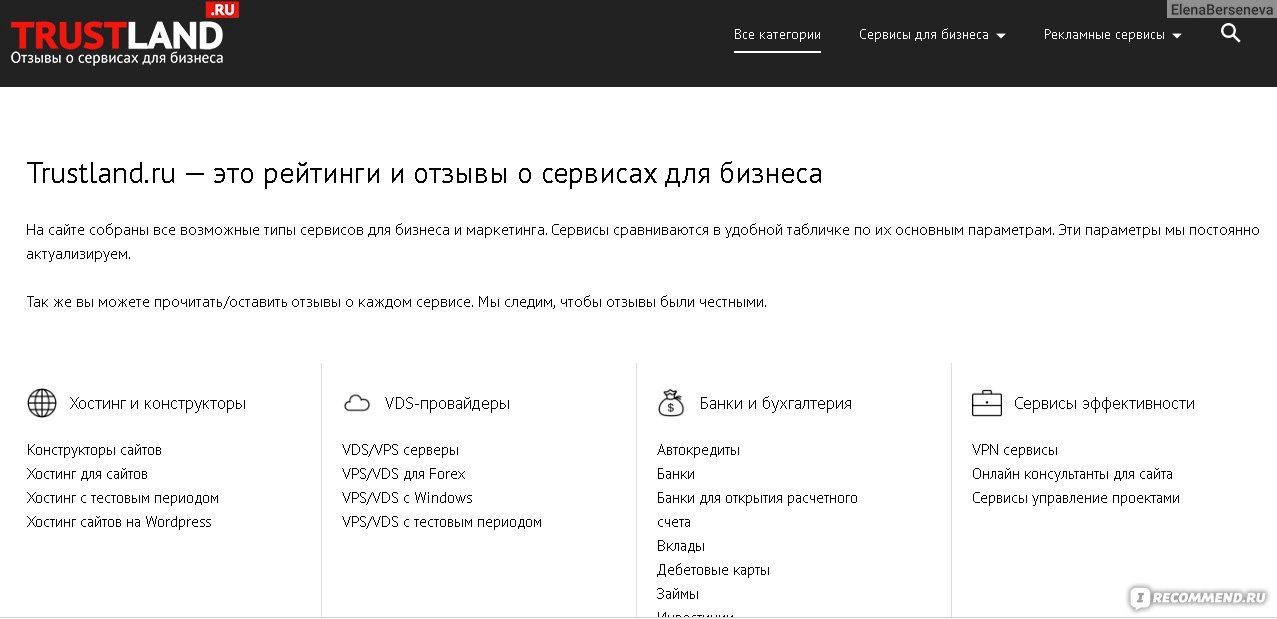
Task: Open 'Хостинг с тестовым периодом' link
Action: (x=123, y=498)
